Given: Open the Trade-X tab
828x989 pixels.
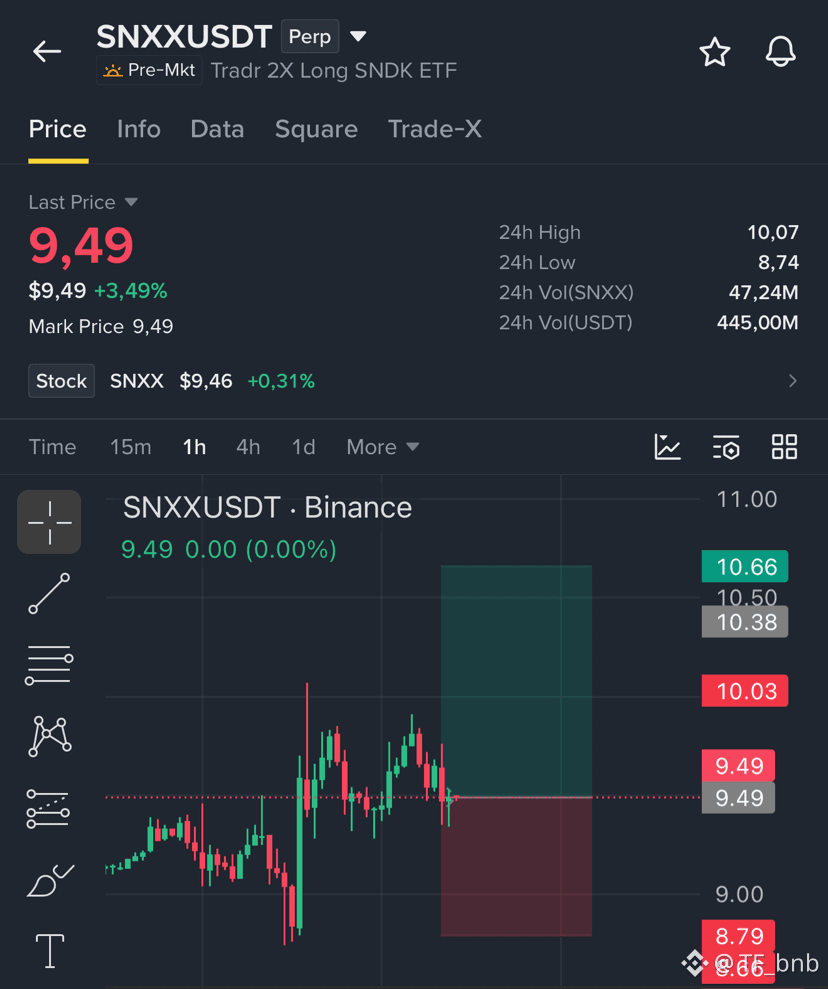Looking at the screenshot, I should tap(434, 129).
